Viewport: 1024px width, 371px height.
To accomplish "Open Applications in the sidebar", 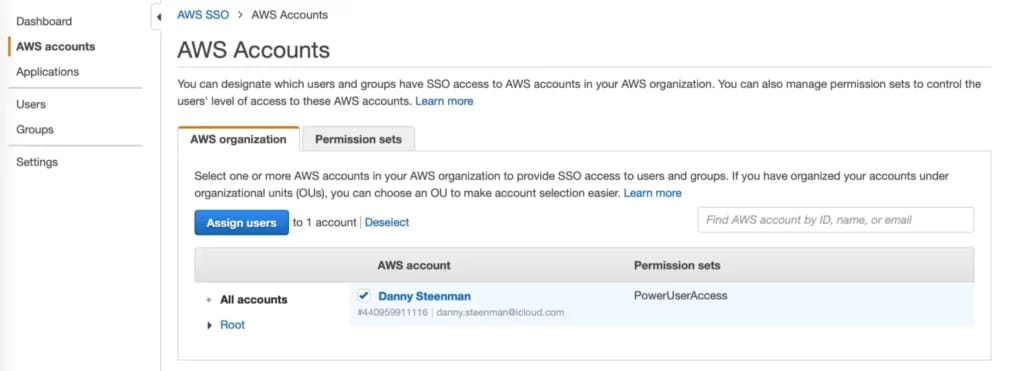I will (x=48, y=72).
